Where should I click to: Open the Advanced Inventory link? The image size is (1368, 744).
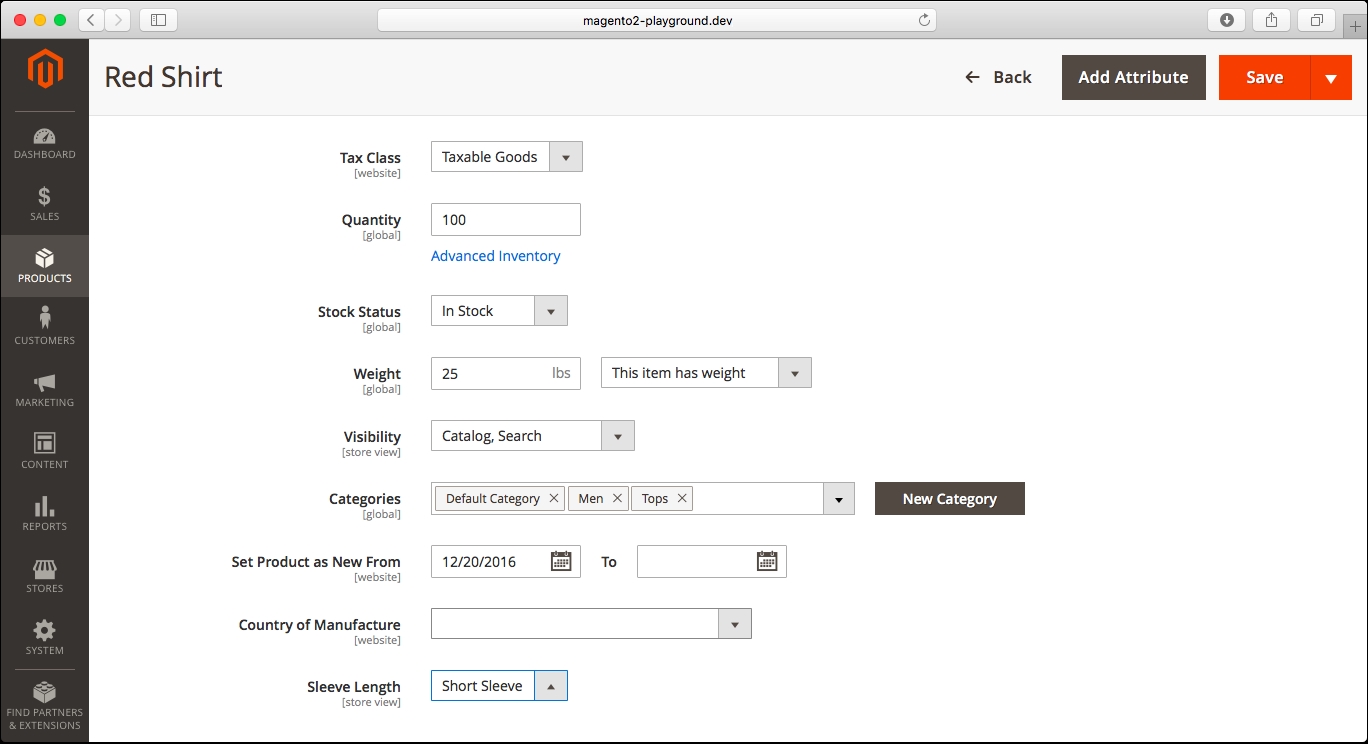pos(496,256)
